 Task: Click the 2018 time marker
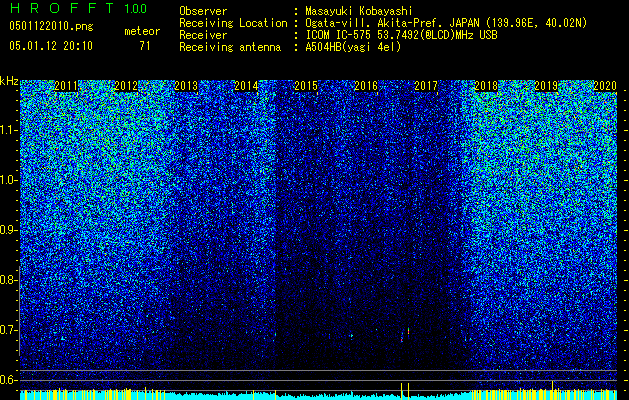486,86
